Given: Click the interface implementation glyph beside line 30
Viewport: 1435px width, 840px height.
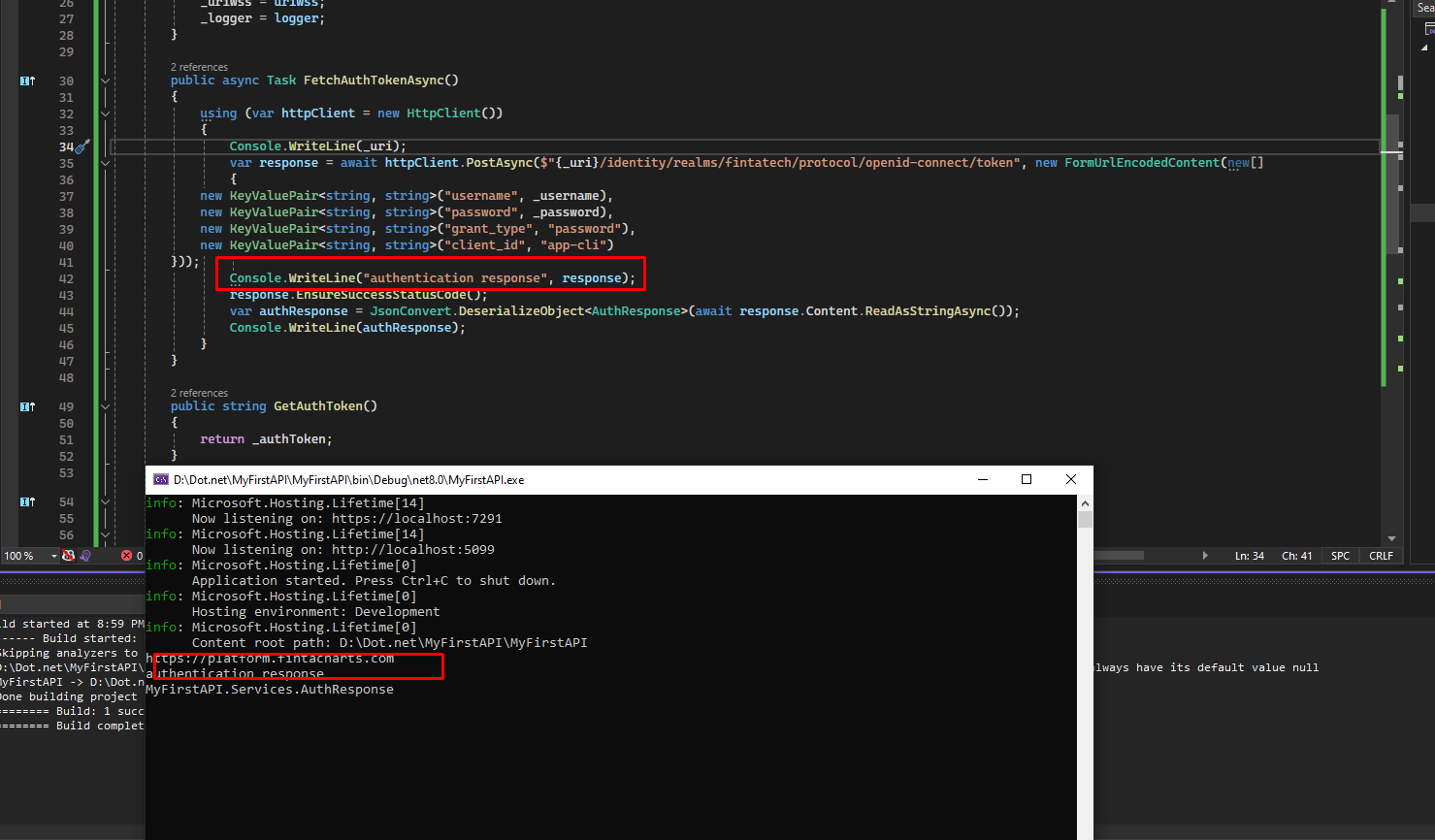Looking at the screenshot, I should 27,81.
